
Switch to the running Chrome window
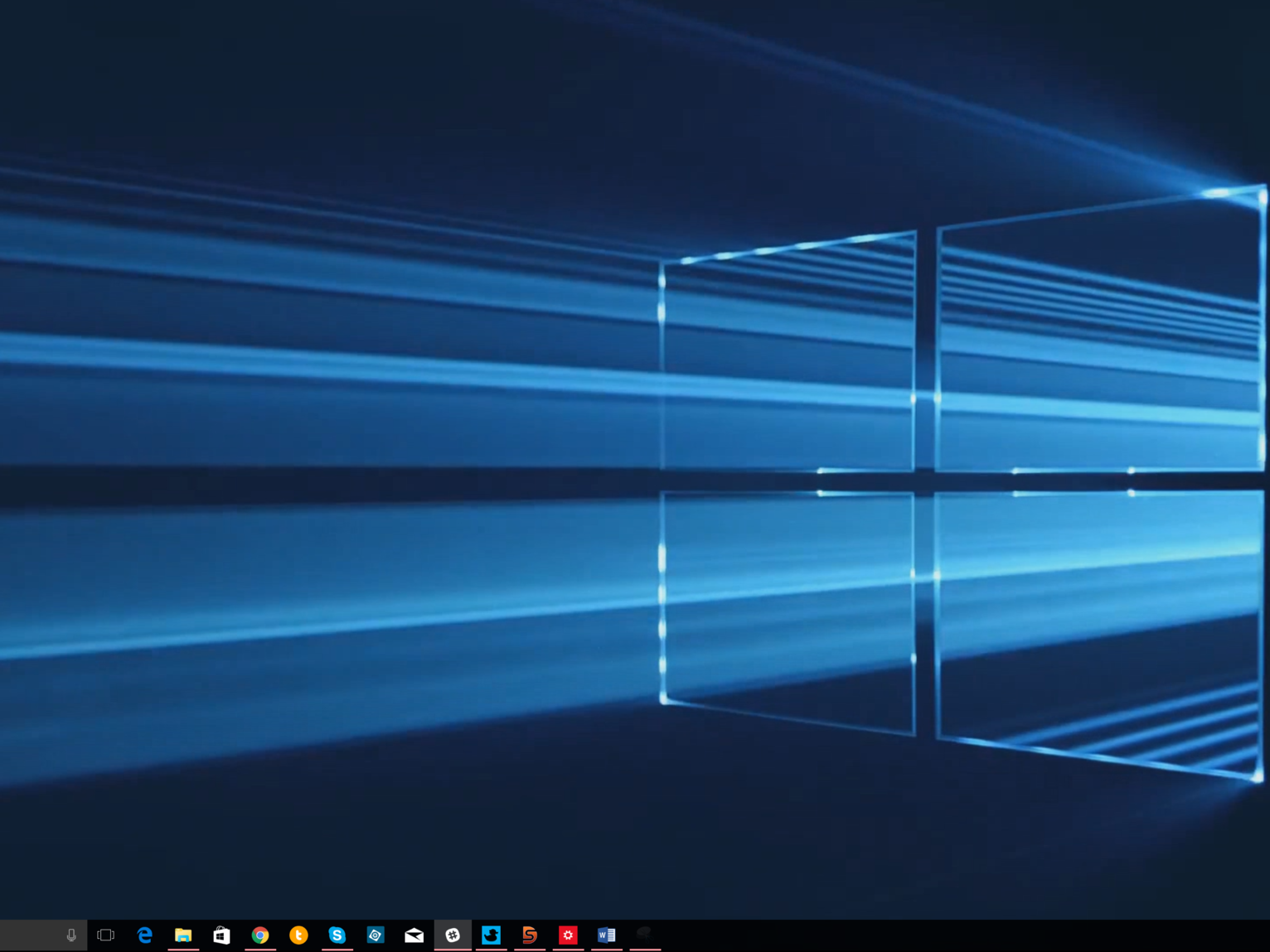260,935
